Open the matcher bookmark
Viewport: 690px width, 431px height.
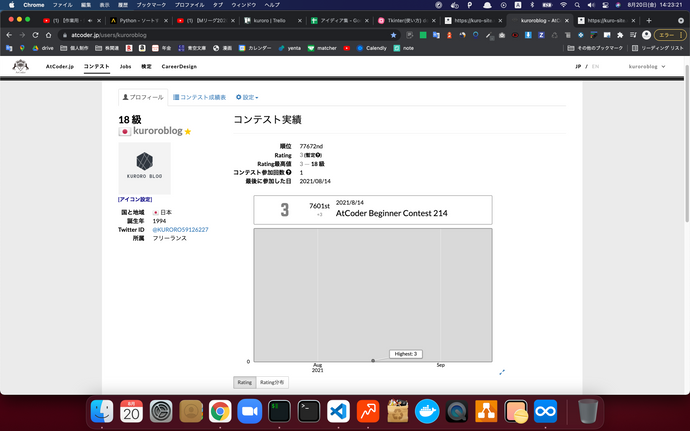tap(322, 48)
